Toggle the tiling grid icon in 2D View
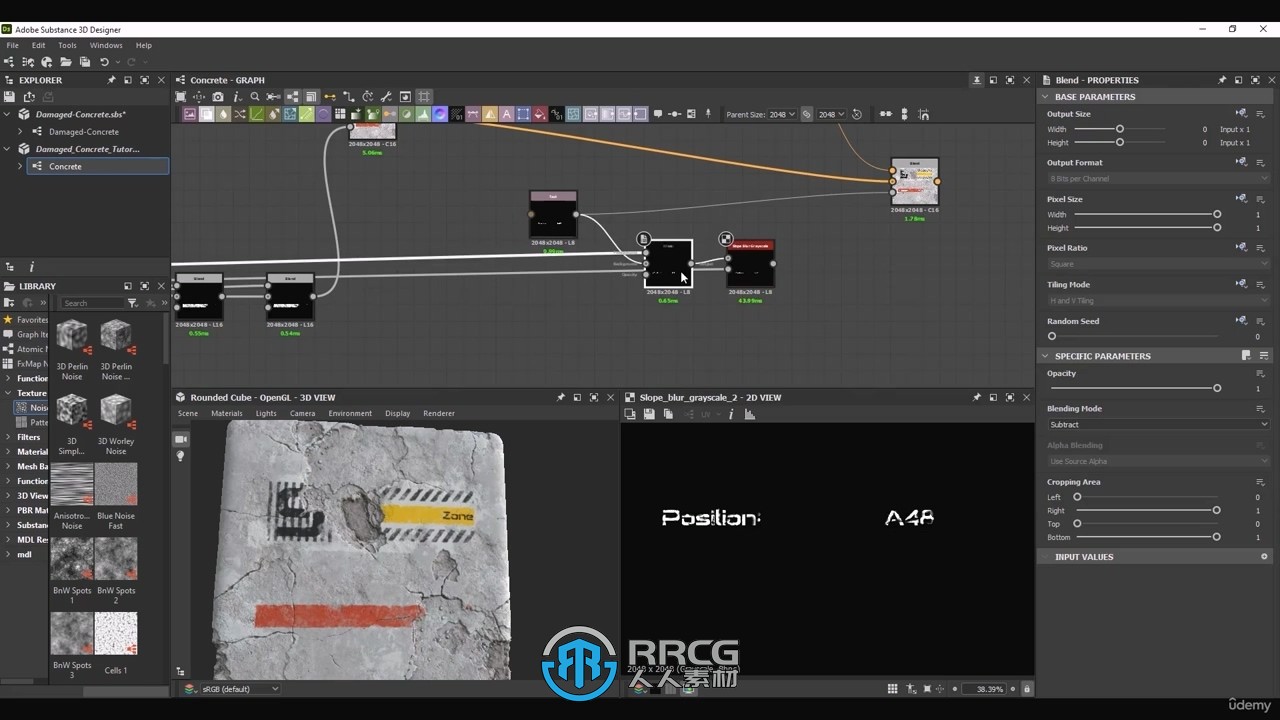The height and width of the screenshot is (720, 1280). (892, 689)
